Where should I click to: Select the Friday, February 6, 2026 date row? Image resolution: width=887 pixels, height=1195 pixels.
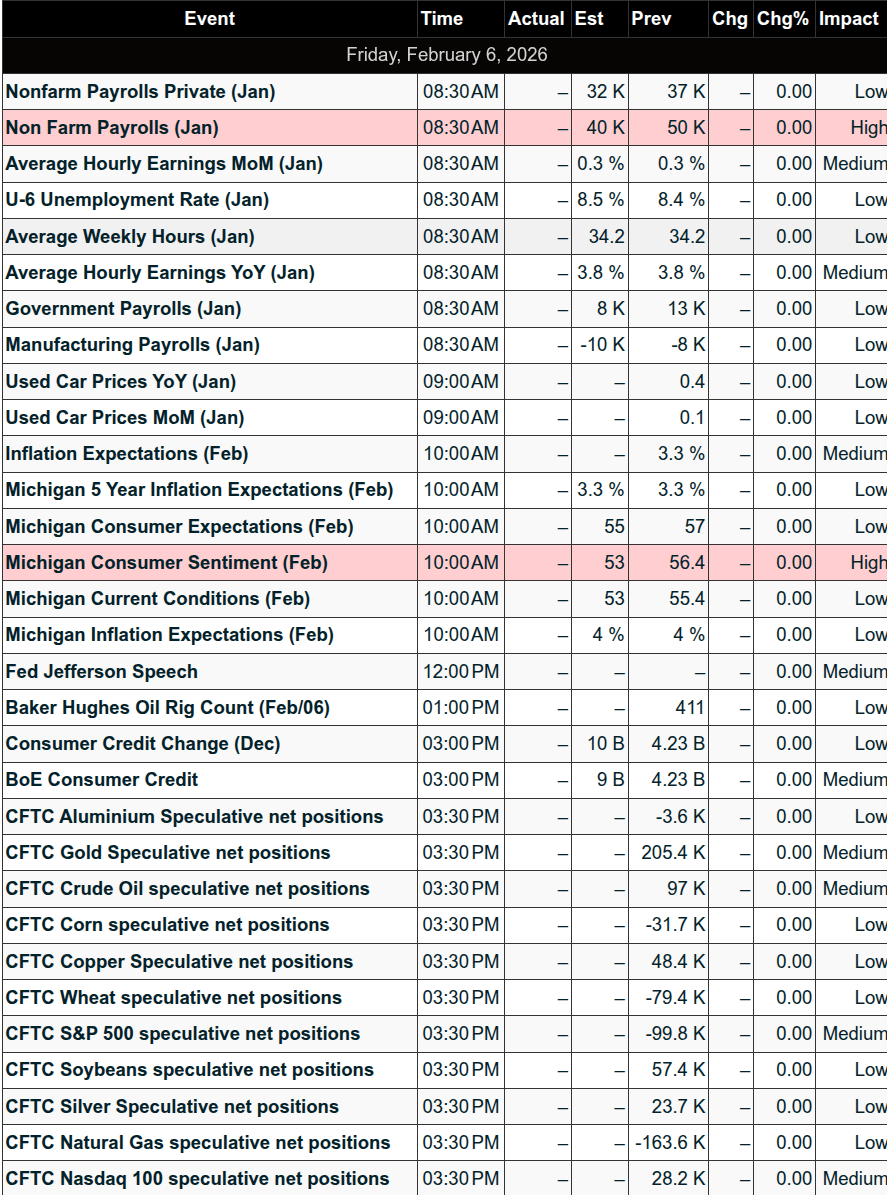pos(446,55)
